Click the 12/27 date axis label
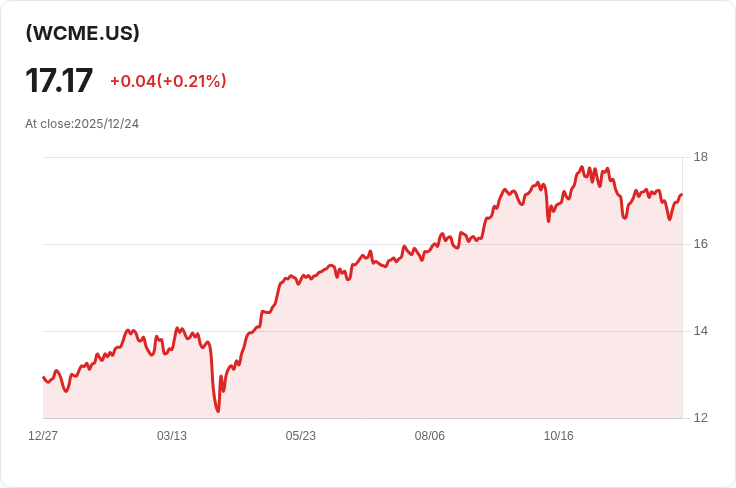This screenshot has height=488, width=736. [43, 436]
